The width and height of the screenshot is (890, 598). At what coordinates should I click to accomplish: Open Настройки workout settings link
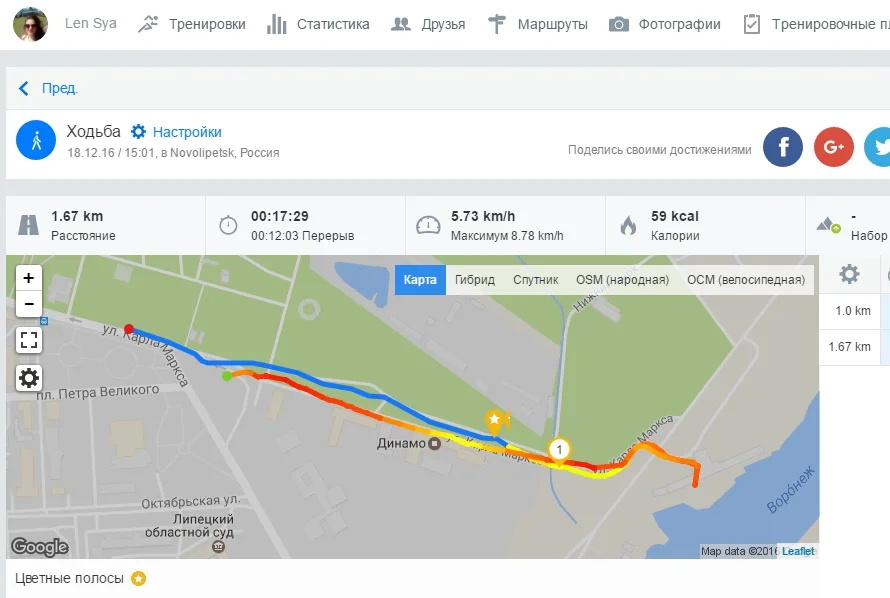tap(176, 132)
